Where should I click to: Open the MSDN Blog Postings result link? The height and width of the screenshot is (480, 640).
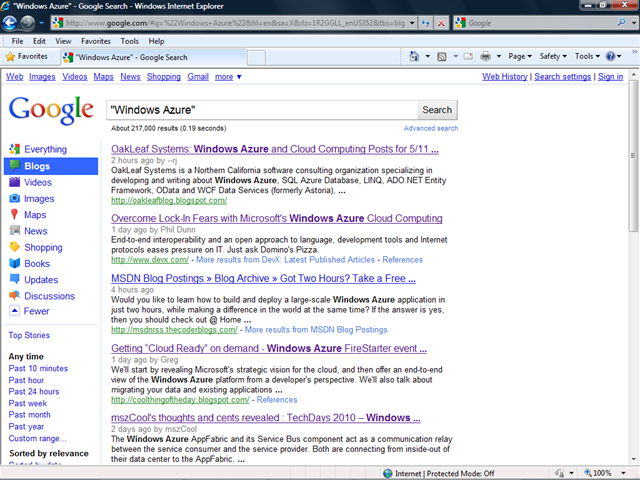tap(263, 278)
